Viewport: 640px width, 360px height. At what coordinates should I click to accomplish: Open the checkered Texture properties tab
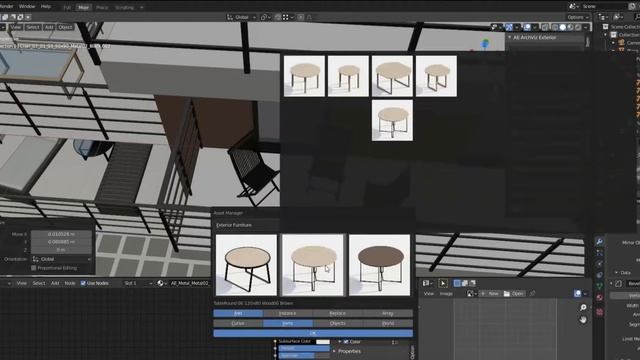[599, 312]
